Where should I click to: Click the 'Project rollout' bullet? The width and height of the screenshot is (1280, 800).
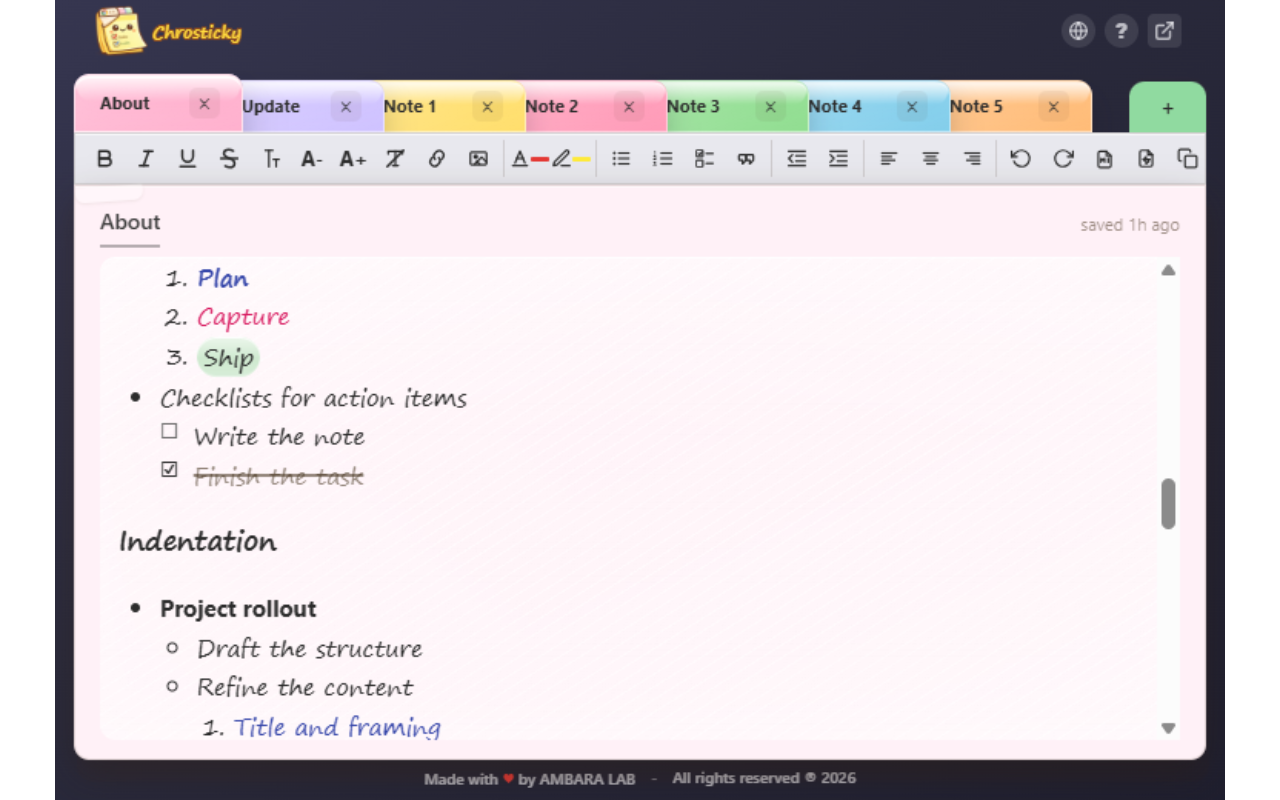238,609
